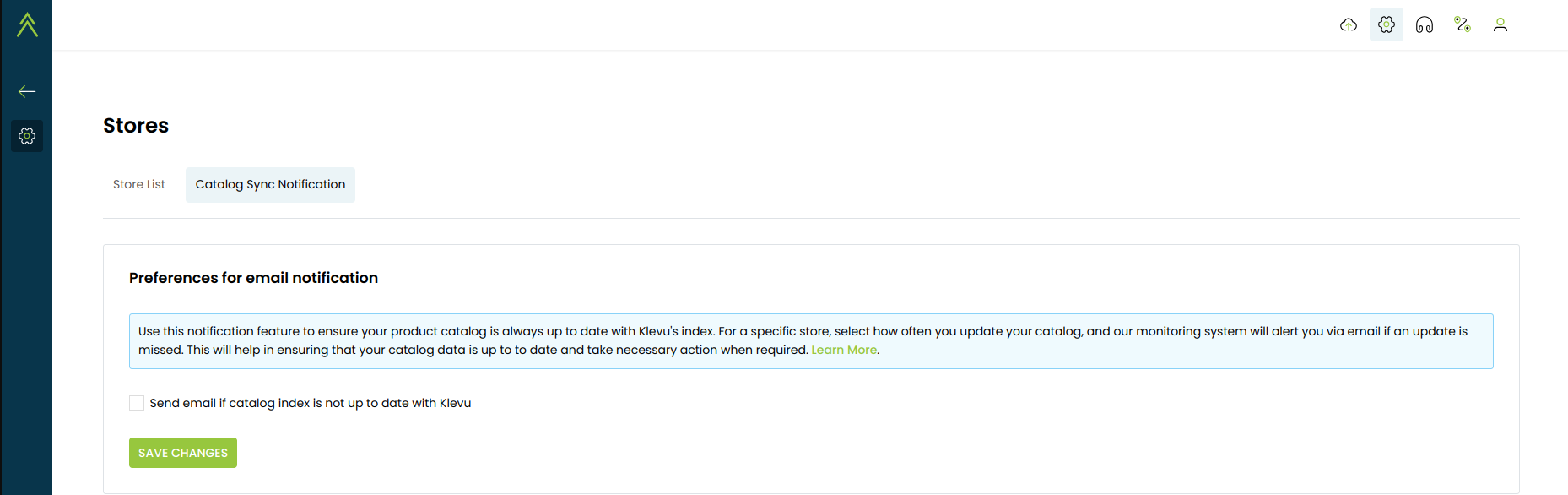
Task: Go back using the left arrow icon
Action: point(27,91)
